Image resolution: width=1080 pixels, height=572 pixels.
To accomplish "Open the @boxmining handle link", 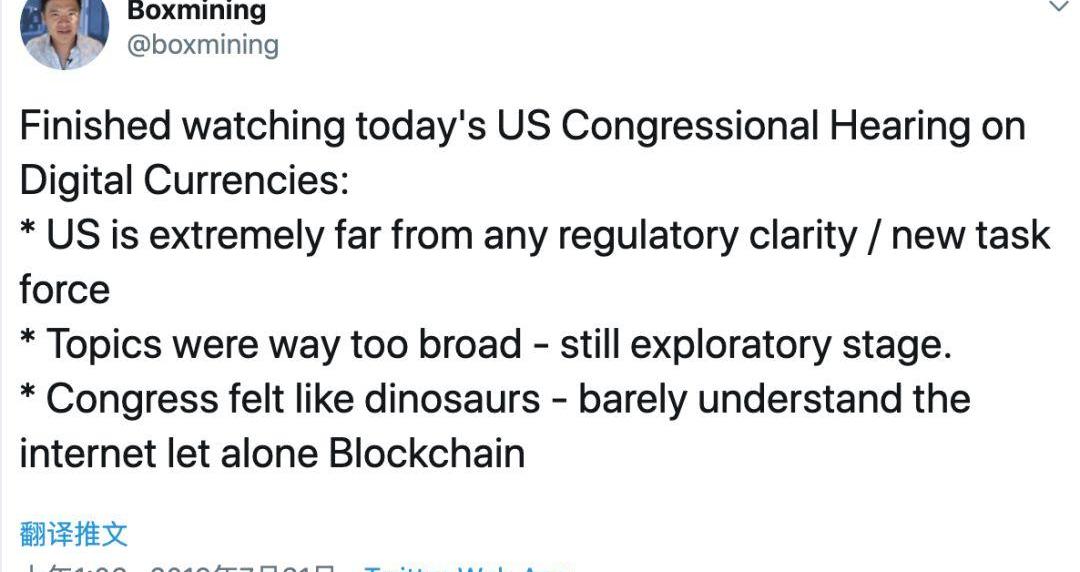I will pyautogui.click(x=203, y=45).
